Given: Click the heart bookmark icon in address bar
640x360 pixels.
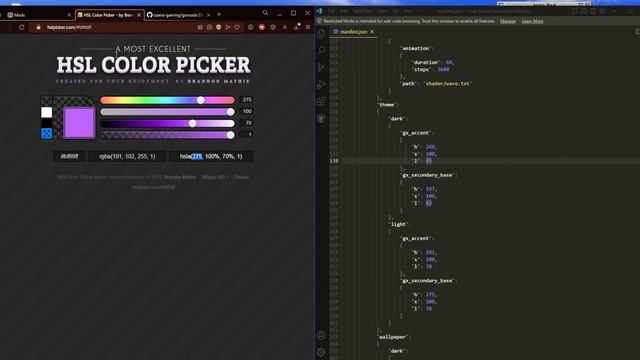Looking at the screenshot, I should pos(237,27).
